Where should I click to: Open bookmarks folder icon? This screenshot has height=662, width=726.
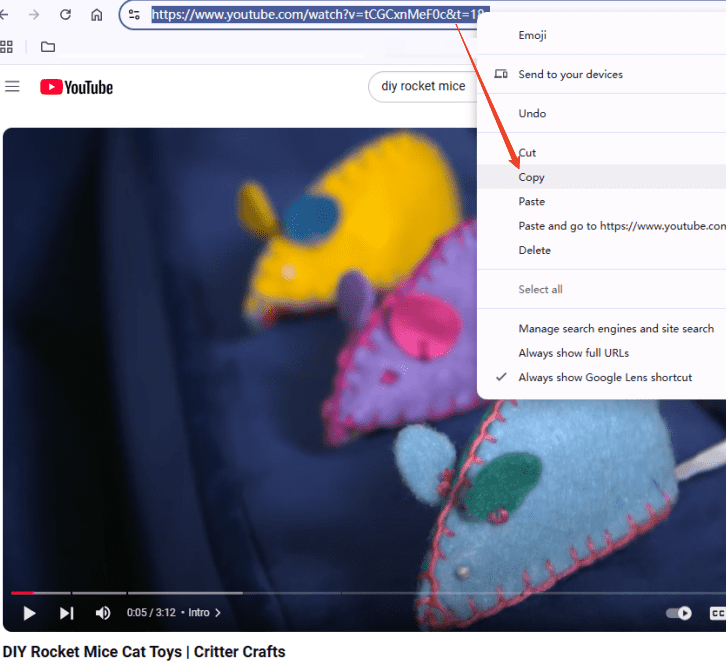coord(48,46)
